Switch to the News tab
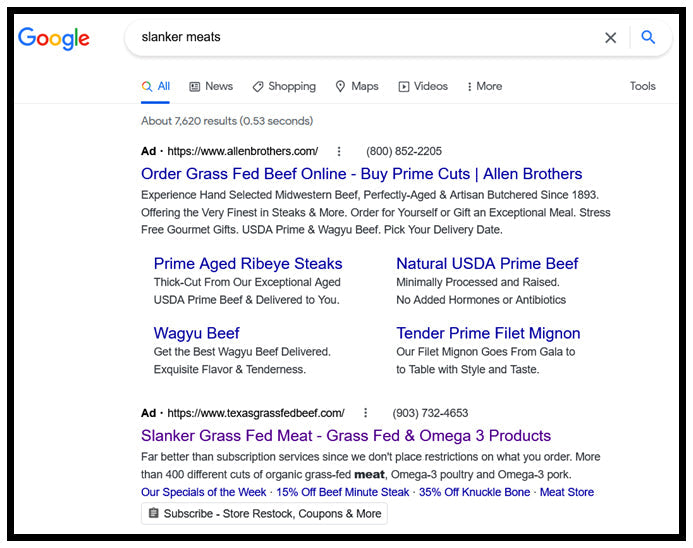 click(x=211, y=87)
